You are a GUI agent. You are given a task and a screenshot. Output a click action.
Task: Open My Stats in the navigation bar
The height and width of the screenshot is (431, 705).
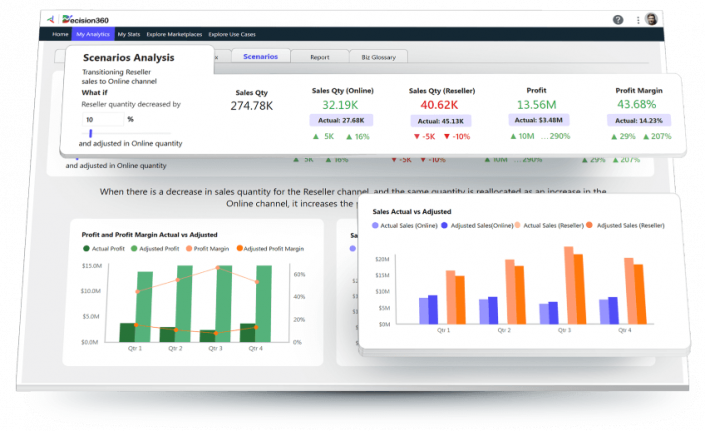coord(129,34)
